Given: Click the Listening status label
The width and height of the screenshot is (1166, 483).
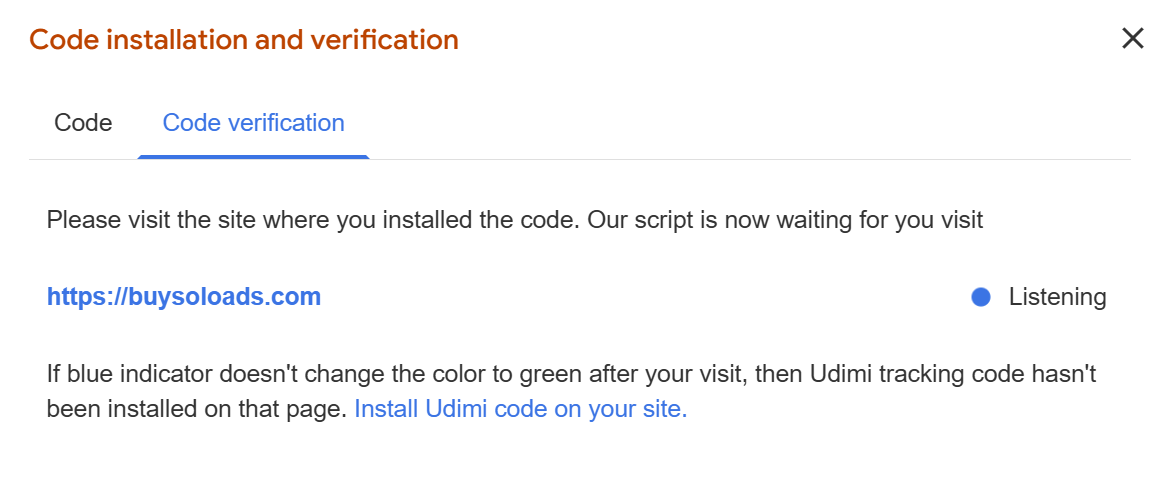Looking at the screenshot, I should [1057, 297].
